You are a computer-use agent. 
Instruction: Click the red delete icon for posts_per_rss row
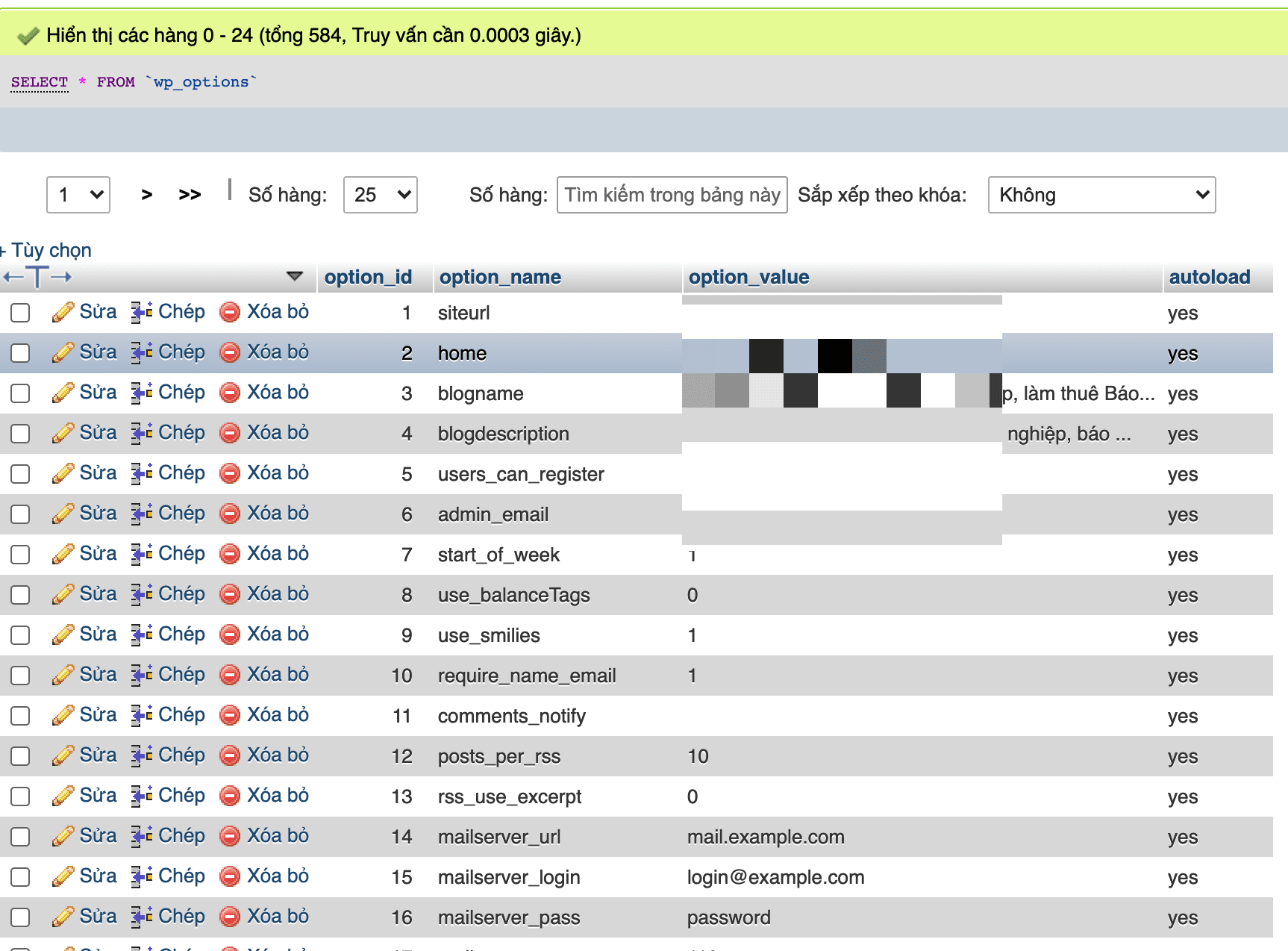230,755
